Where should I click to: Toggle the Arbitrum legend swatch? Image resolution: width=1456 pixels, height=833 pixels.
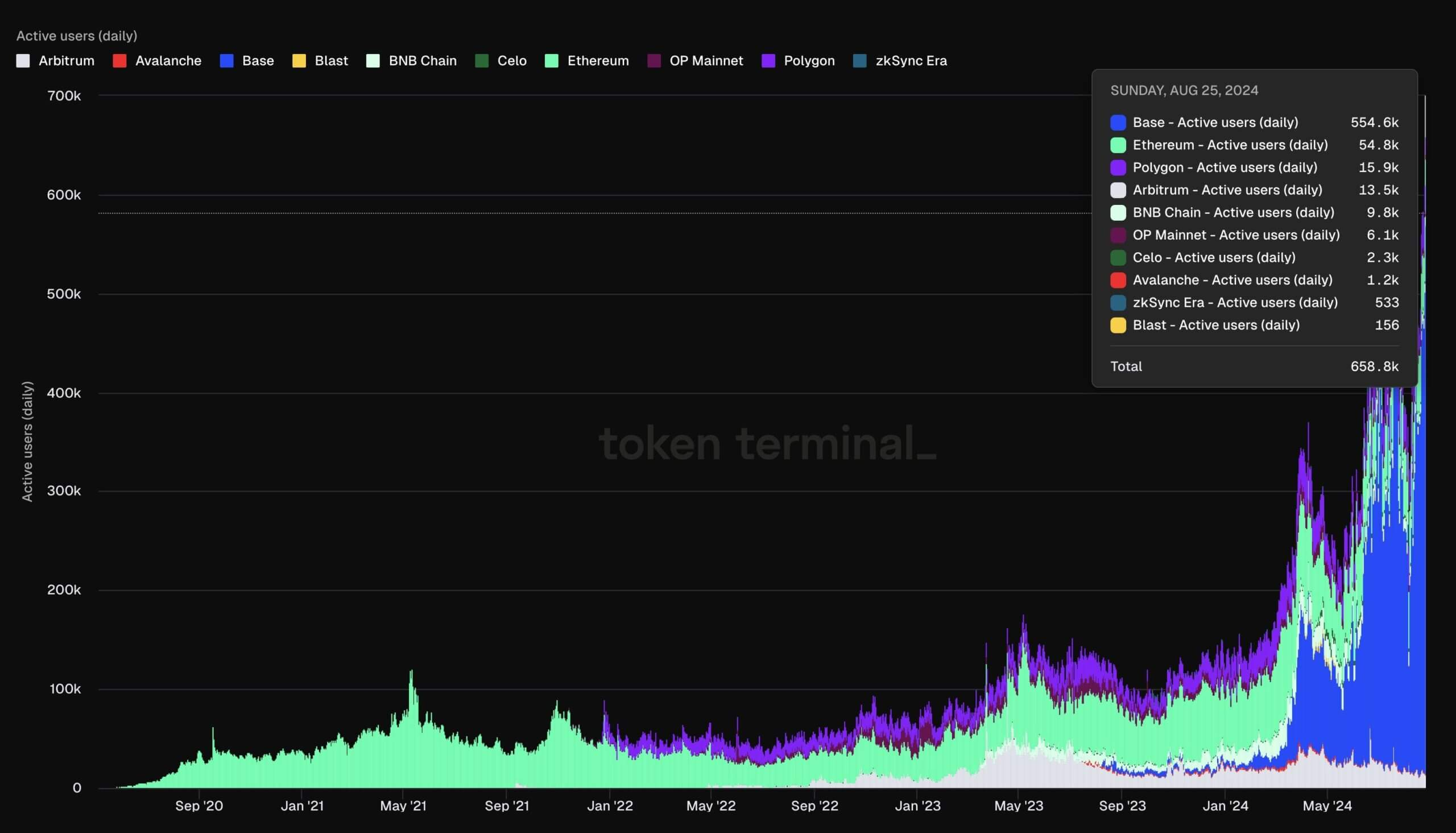click(x=23, y=61)
